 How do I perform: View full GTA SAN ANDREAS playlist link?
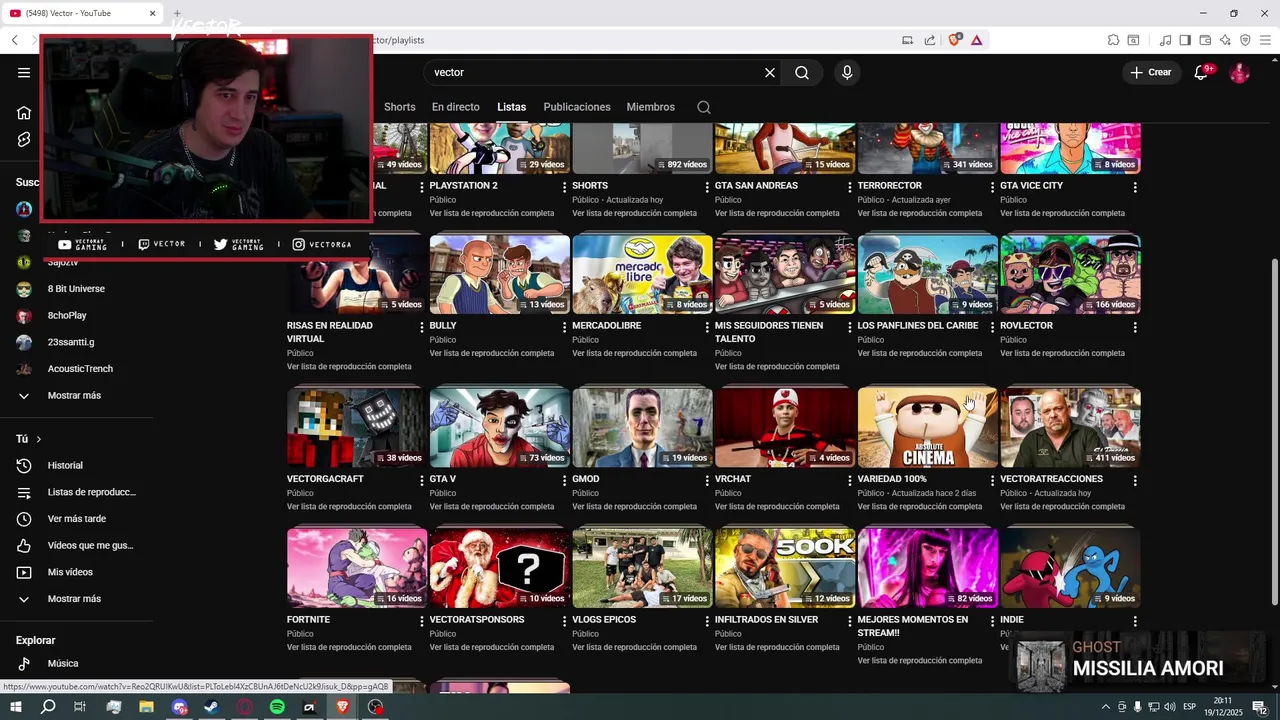777,213
